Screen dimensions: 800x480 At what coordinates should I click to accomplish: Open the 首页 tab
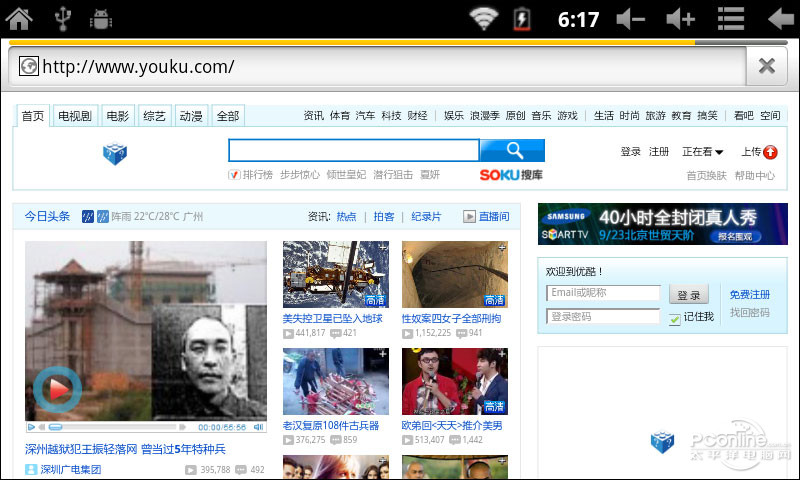click(33, 116)
